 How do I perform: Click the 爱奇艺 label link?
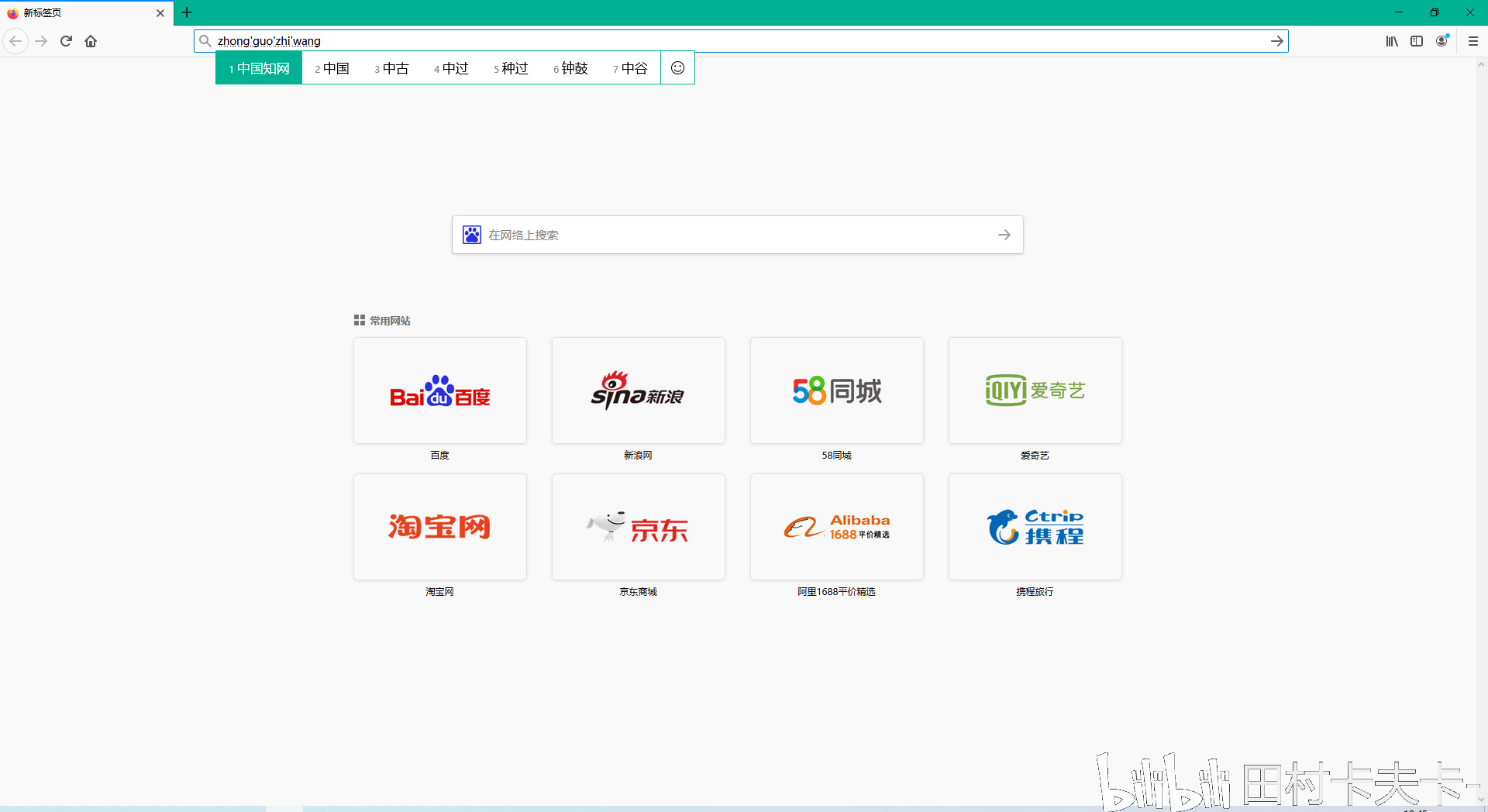click(1035, 456)
